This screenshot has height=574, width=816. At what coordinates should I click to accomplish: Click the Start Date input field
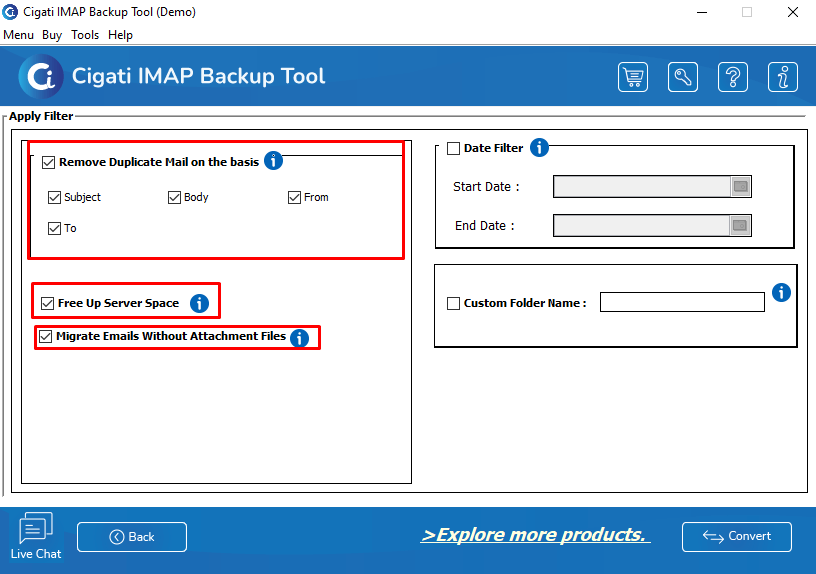(x=642, y=186)
